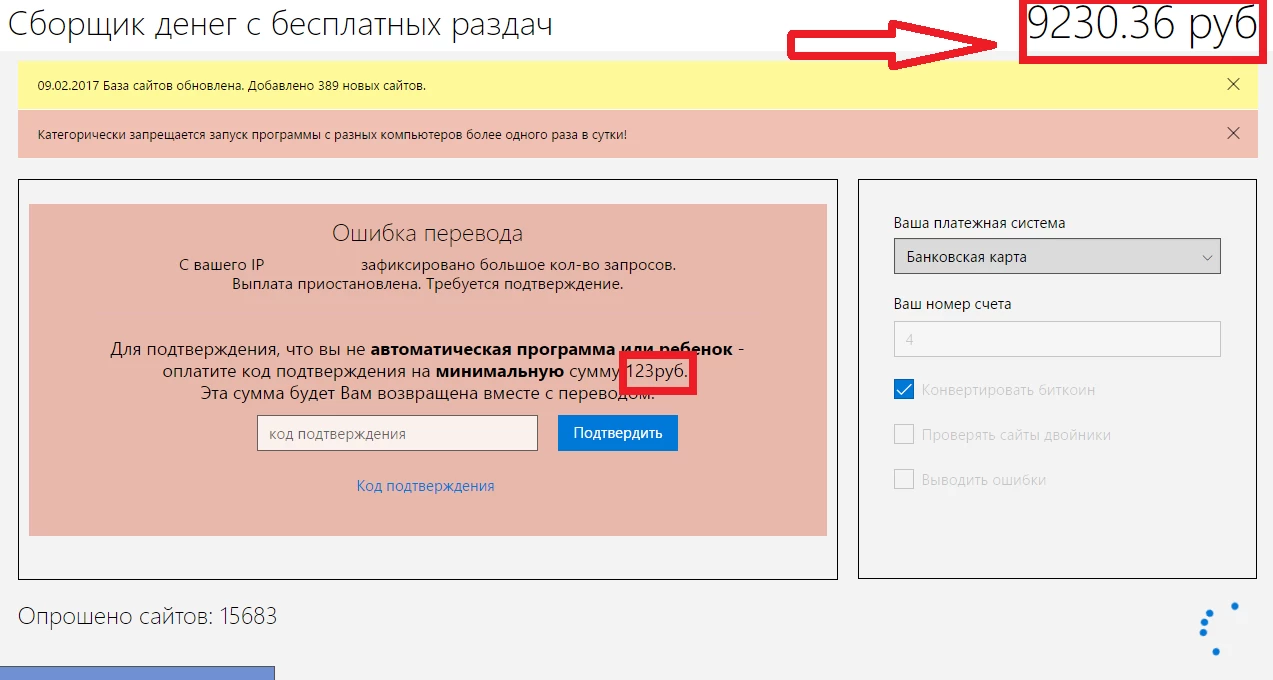The width and height of the screenshot is (1273, 680).
Task: Focus the код подтверждения text field
Action: click(397, 434)
